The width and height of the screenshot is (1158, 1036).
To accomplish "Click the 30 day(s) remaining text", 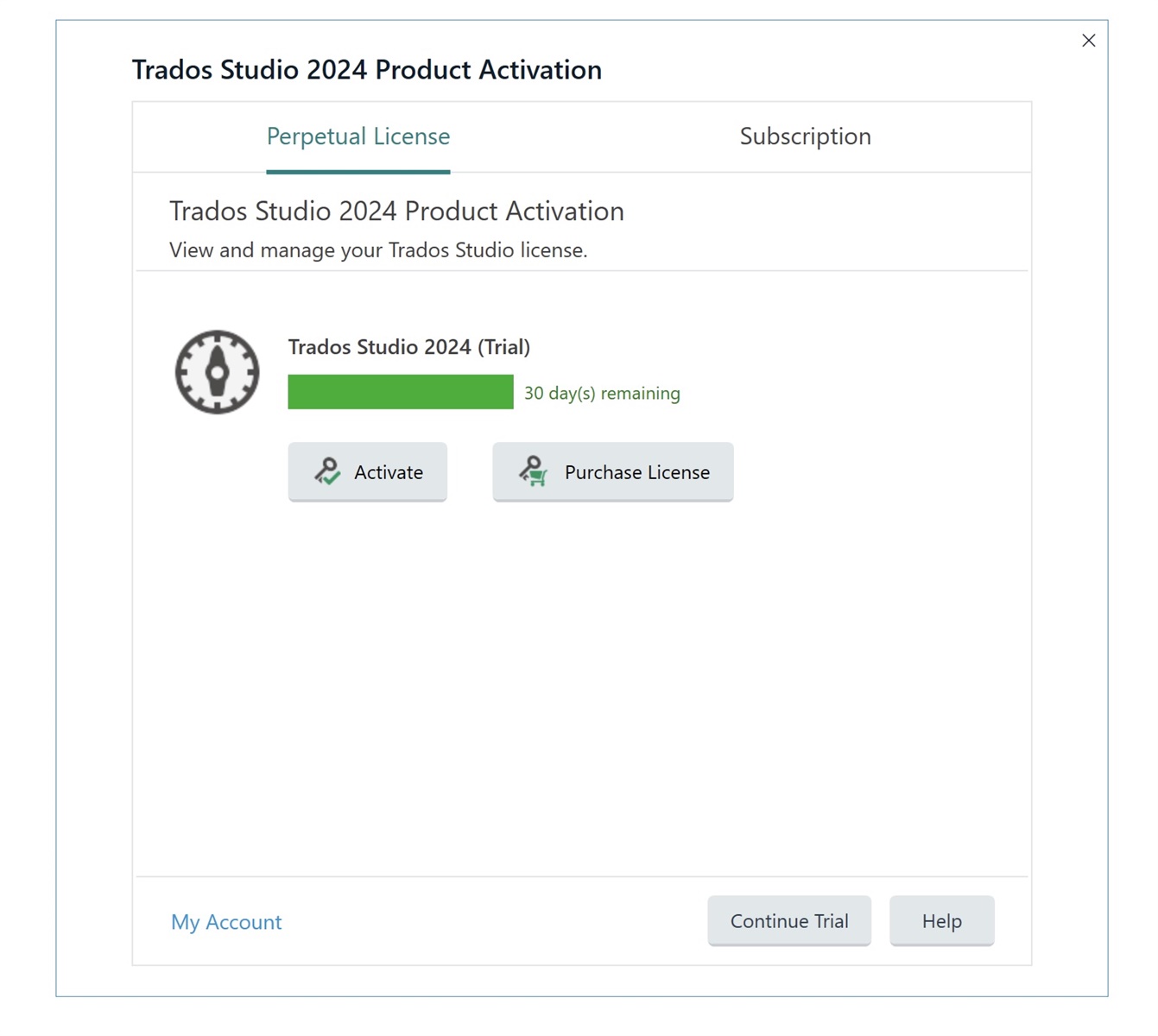I will tap(602, 393).
